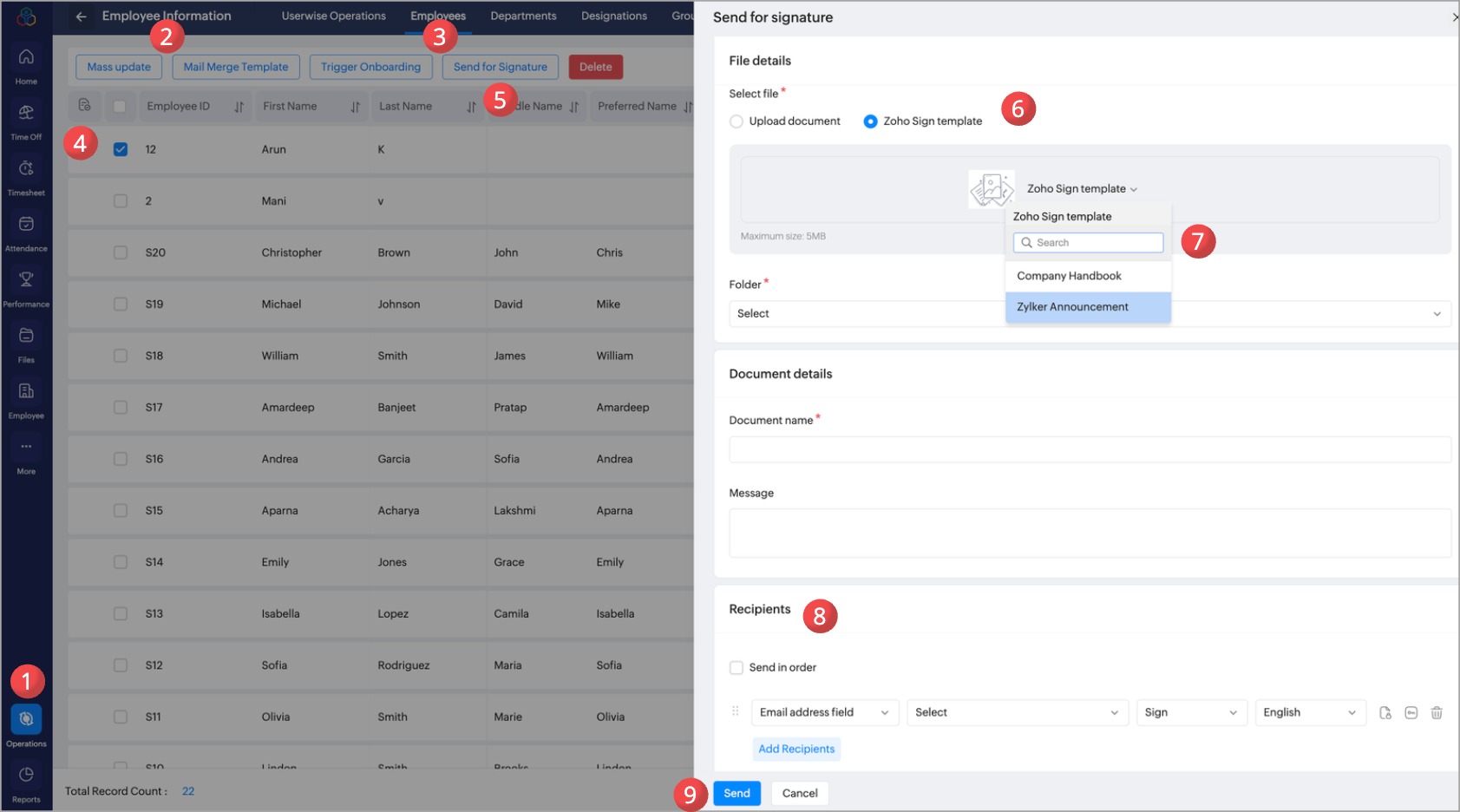The height and width of the screenshot is (812, 1460).
Task: Click the Mass update button
Action: 119,67
